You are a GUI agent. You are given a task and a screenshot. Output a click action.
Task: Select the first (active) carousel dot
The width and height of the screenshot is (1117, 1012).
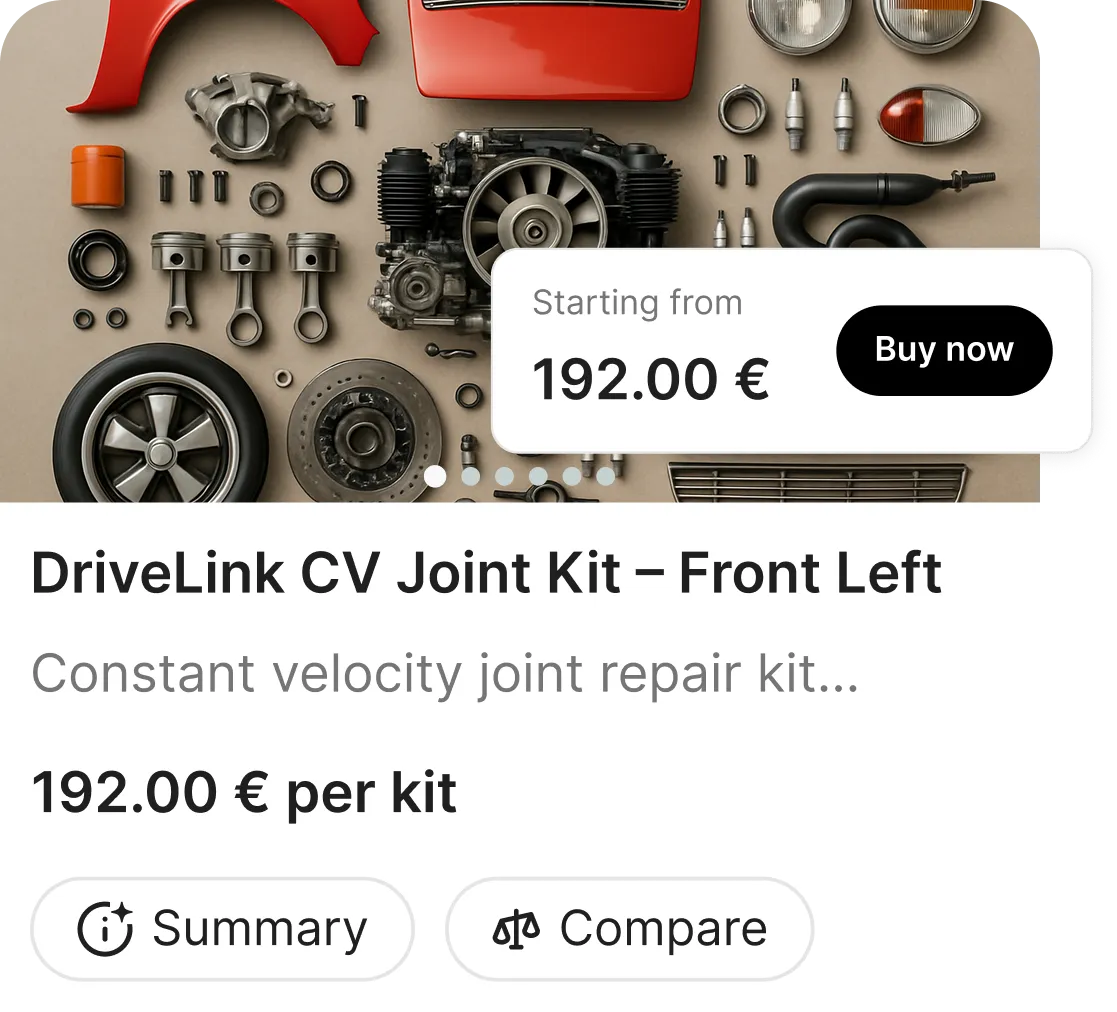pos(435,476)
